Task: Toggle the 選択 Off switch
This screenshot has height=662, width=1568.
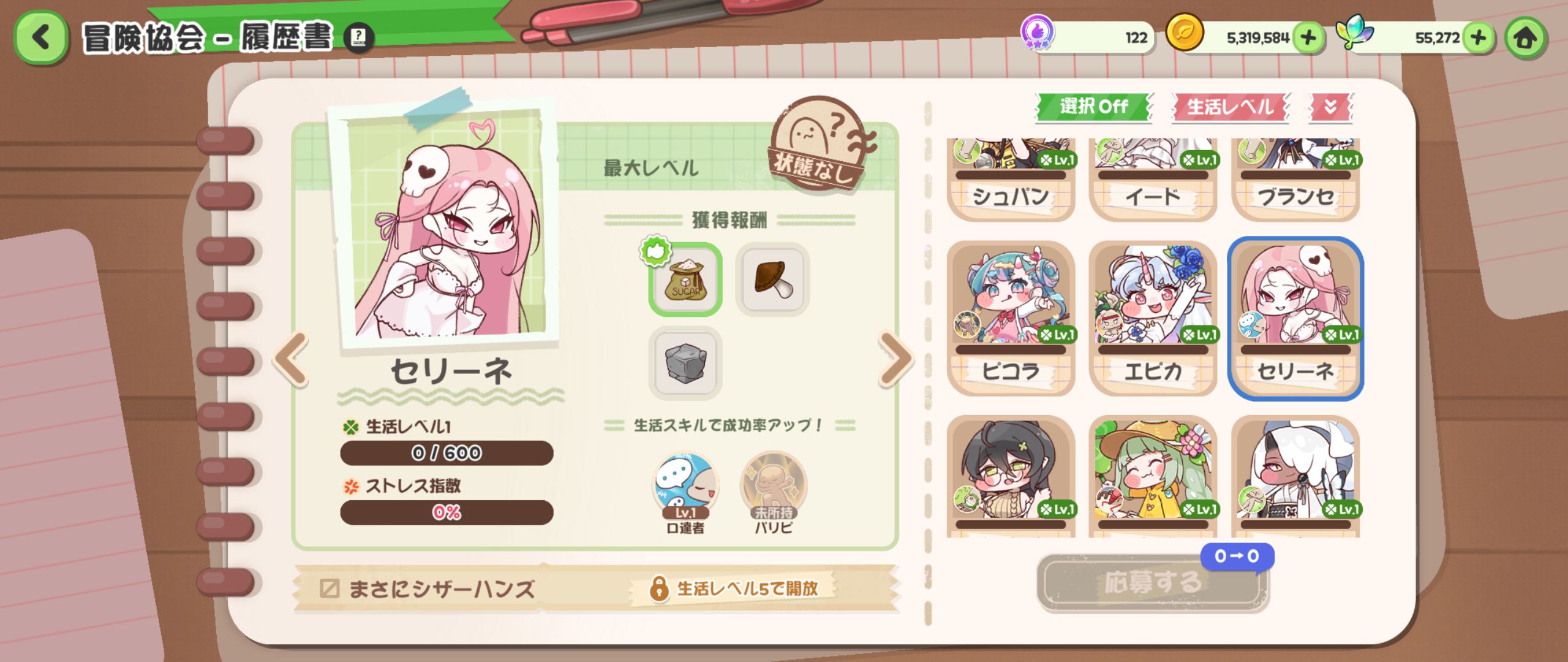Action: click(1094, 107)
